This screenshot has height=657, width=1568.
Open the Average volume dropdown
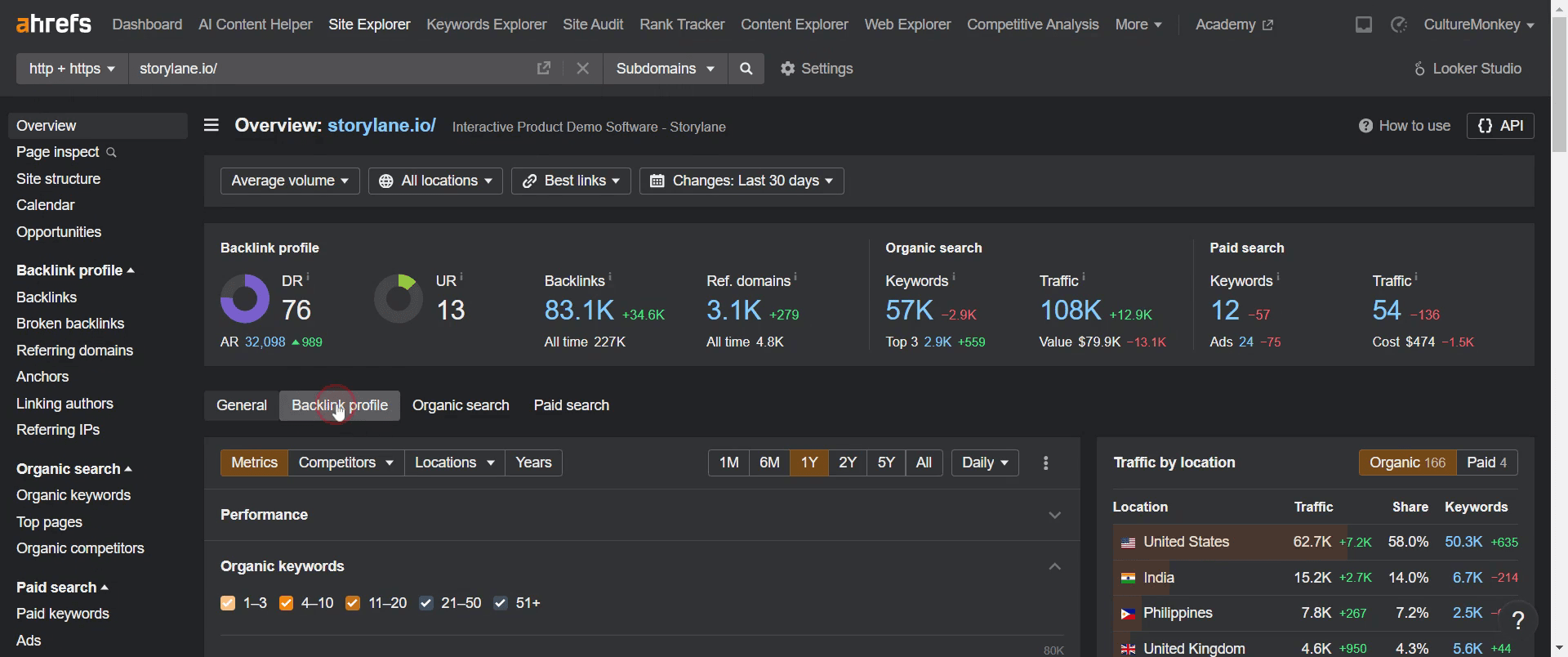point(290,181)
